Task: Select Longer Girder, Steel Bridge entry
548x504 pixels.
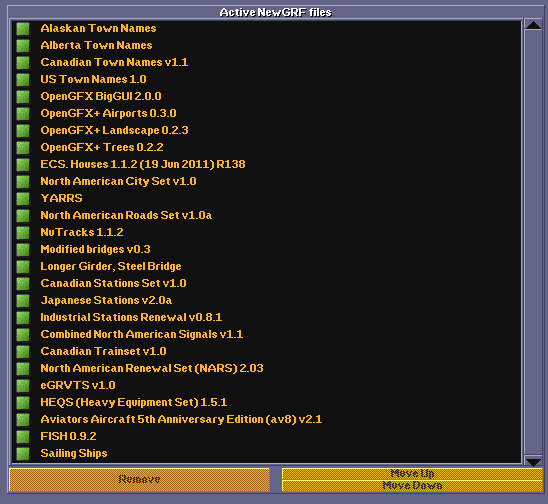Action: (x=266, y=266)
